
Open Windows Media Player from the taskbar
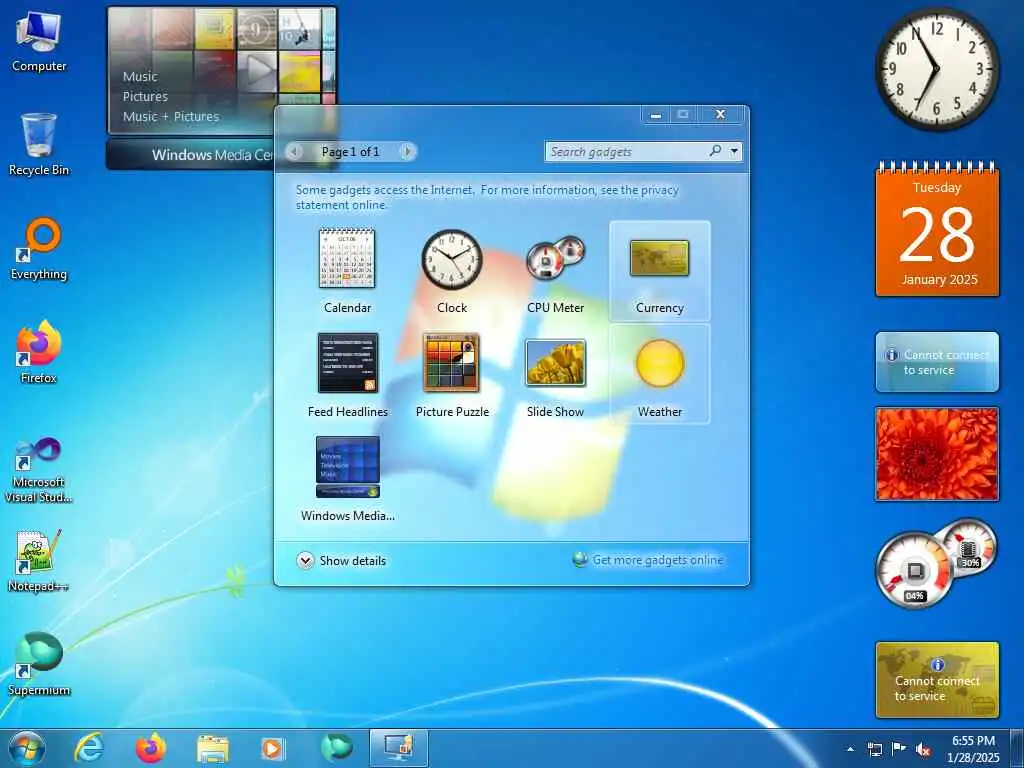pyautogui.click(x=274, y=748)
